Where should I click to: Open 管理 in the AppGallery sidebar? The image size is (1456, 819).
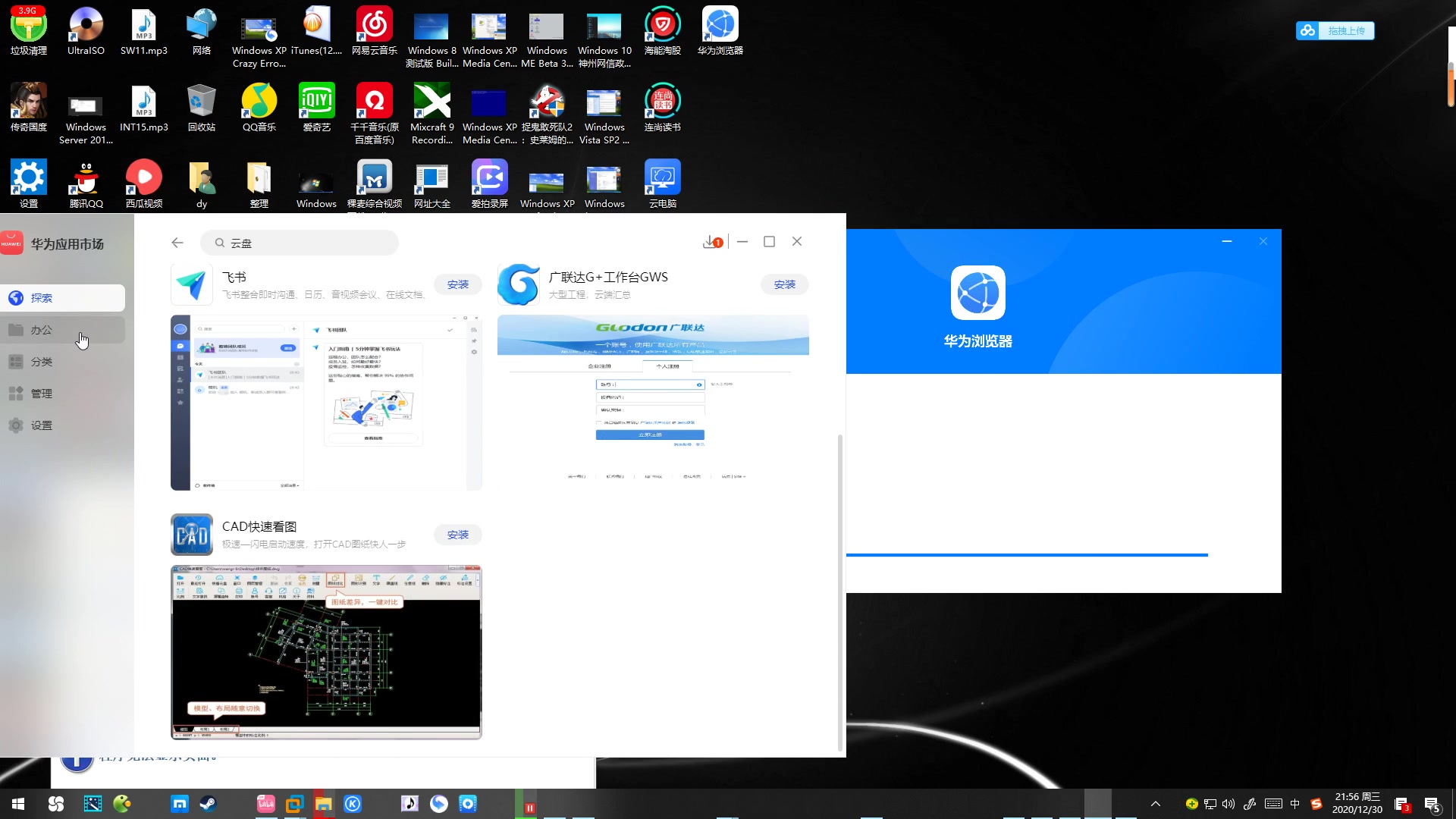[62, 394]
